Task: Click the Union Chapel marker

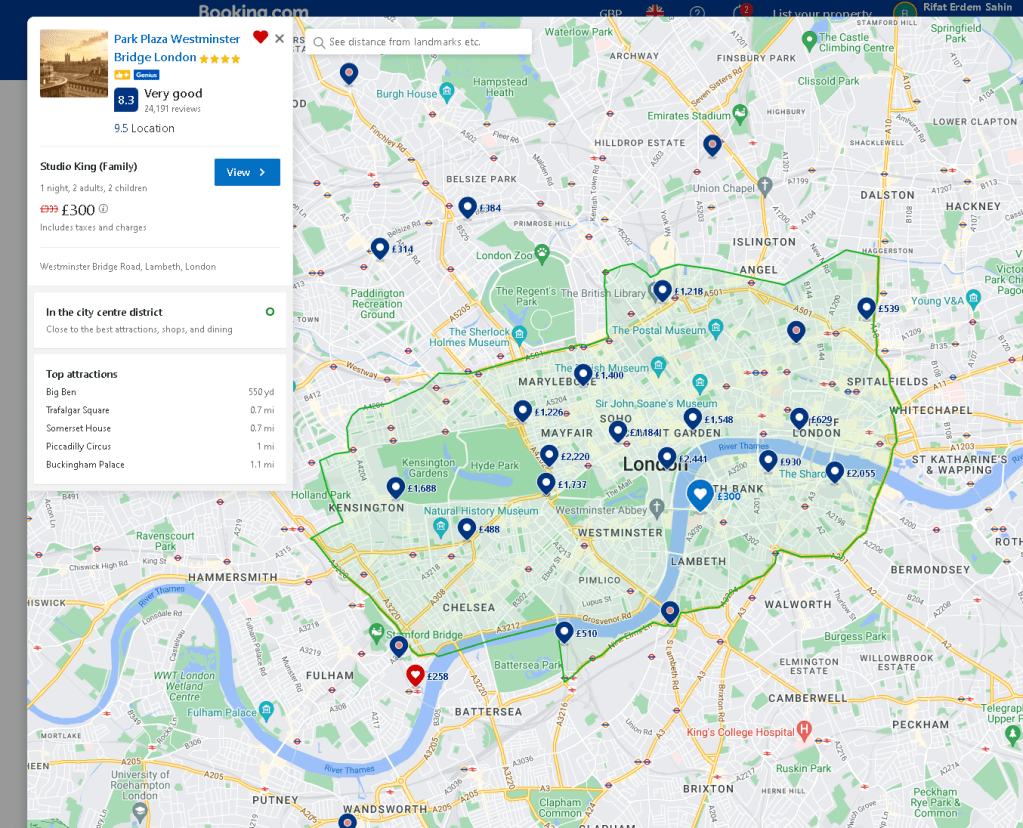Action: pyautogui.click(x=765, y=186)
